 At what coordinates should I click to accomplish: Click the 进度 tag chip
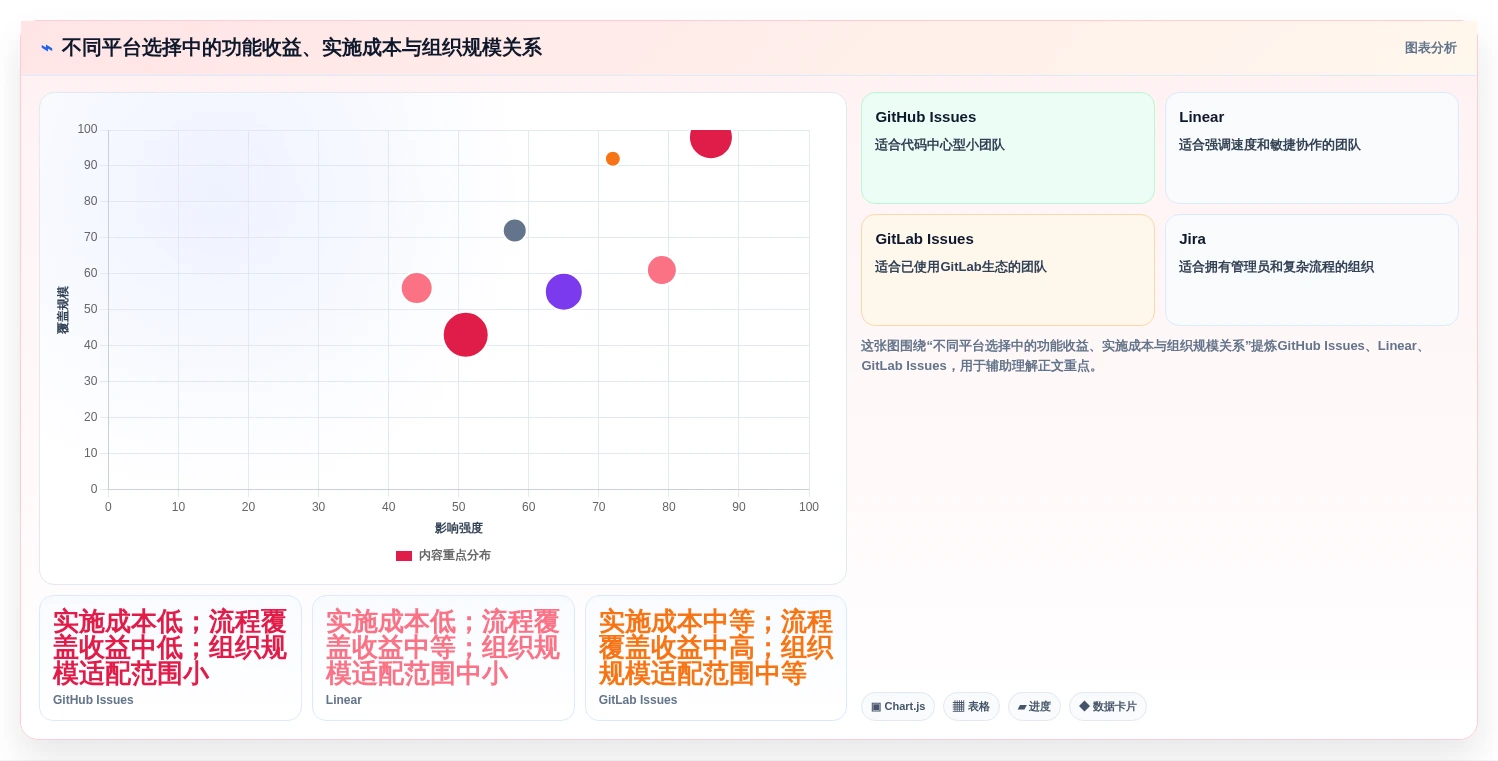1034,706
